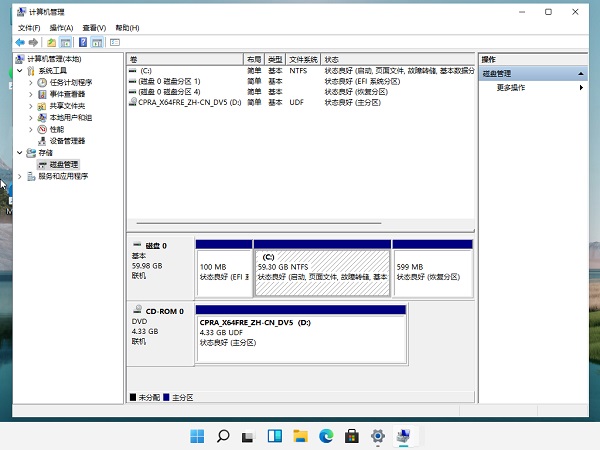Select 设备管理器 in the tree
600x450 pixels.
click(66, 141)
